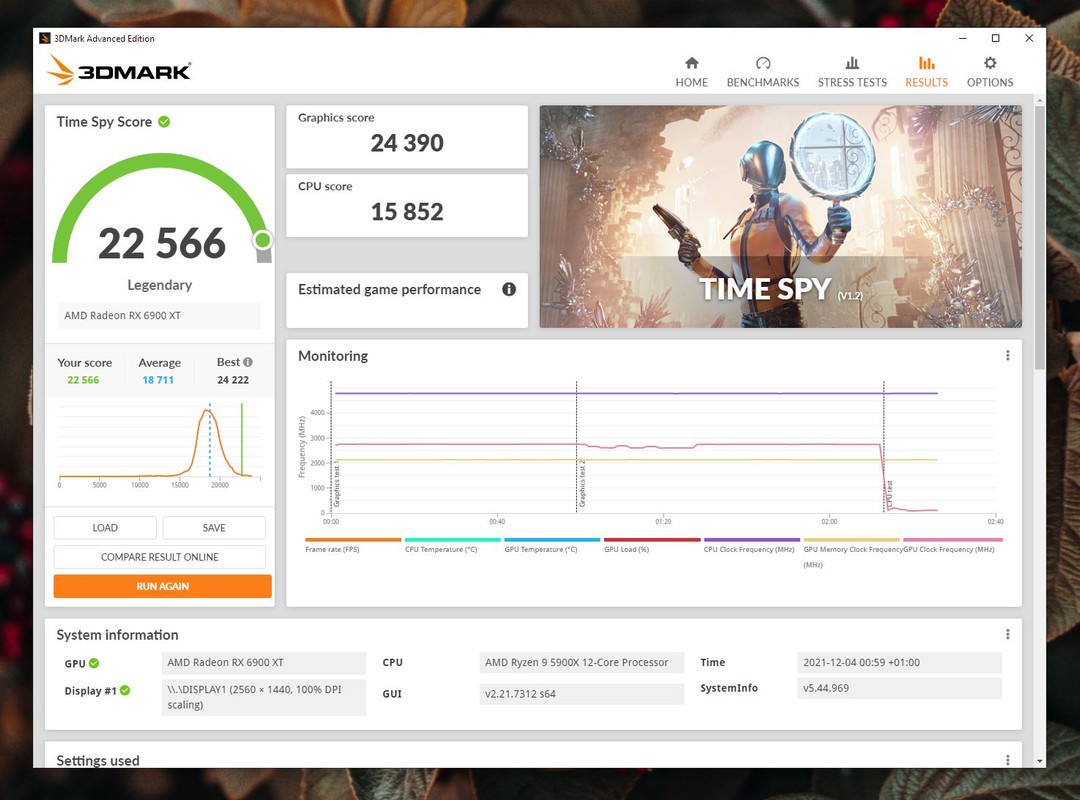This screenshot has width=1080, height=800.
Task: Click the LOAD button
Action: pyautogui.click(x=105, y=528)
